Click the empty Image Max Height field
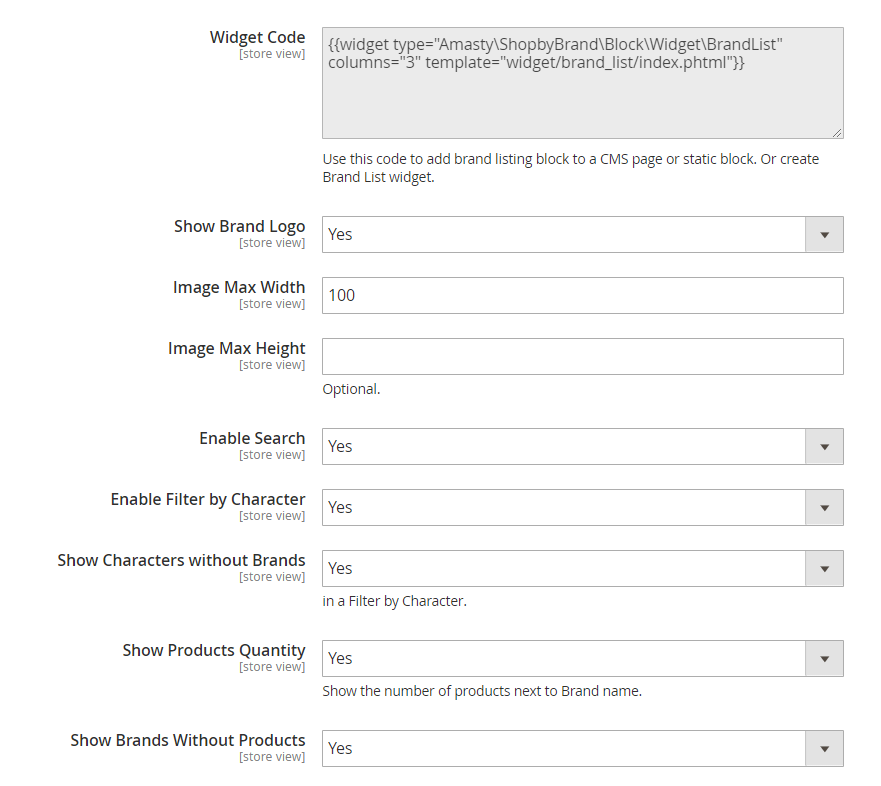 pos(583,356)
